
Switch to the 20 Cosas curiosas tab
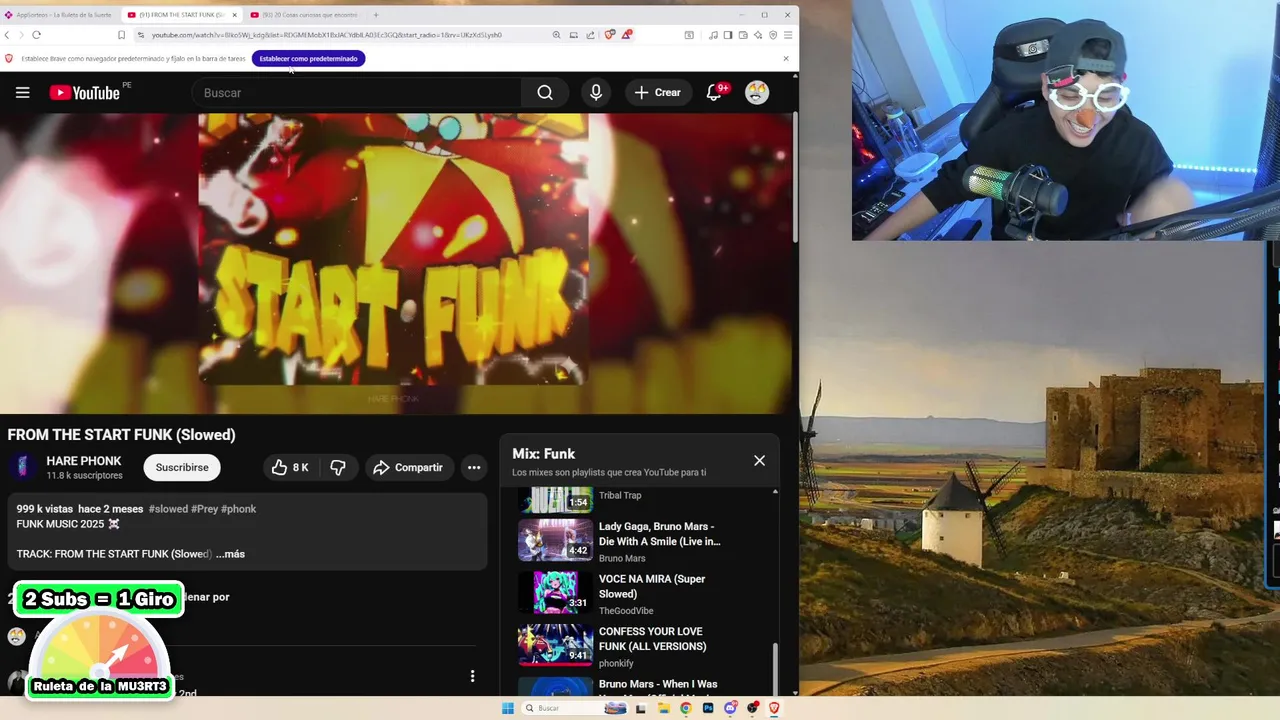(305, 15)
